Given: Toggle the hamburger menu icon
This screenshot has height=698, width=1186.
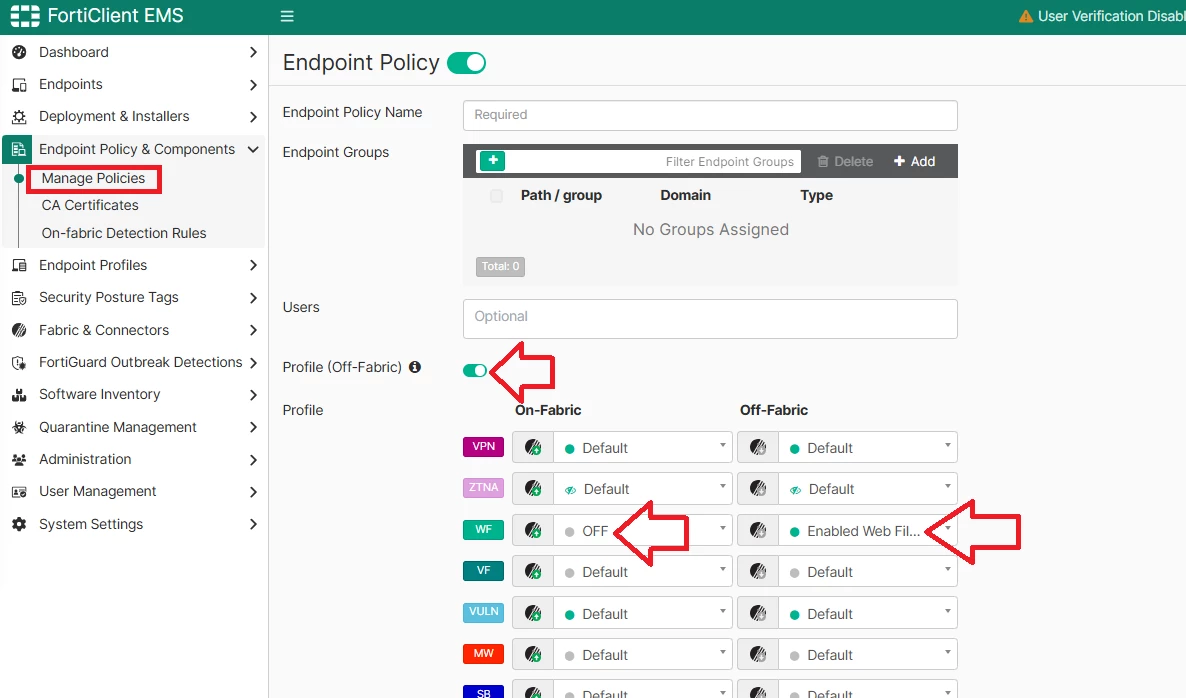Looking at the screenshot, I should tap(287, 16).
